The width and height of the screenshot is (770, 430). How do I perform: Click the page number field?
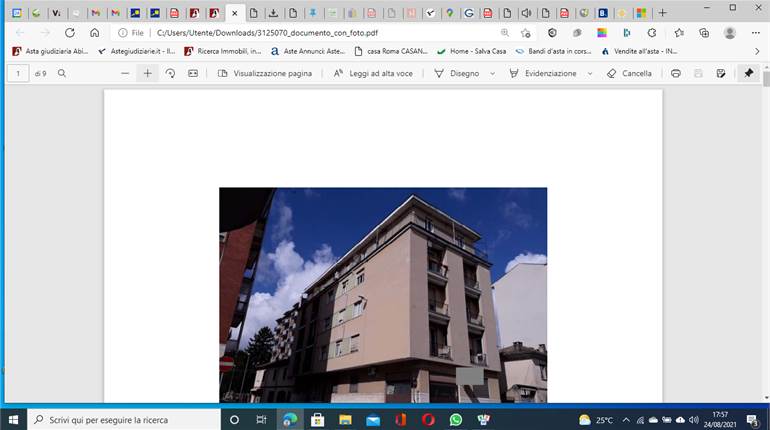pos(18,73)
